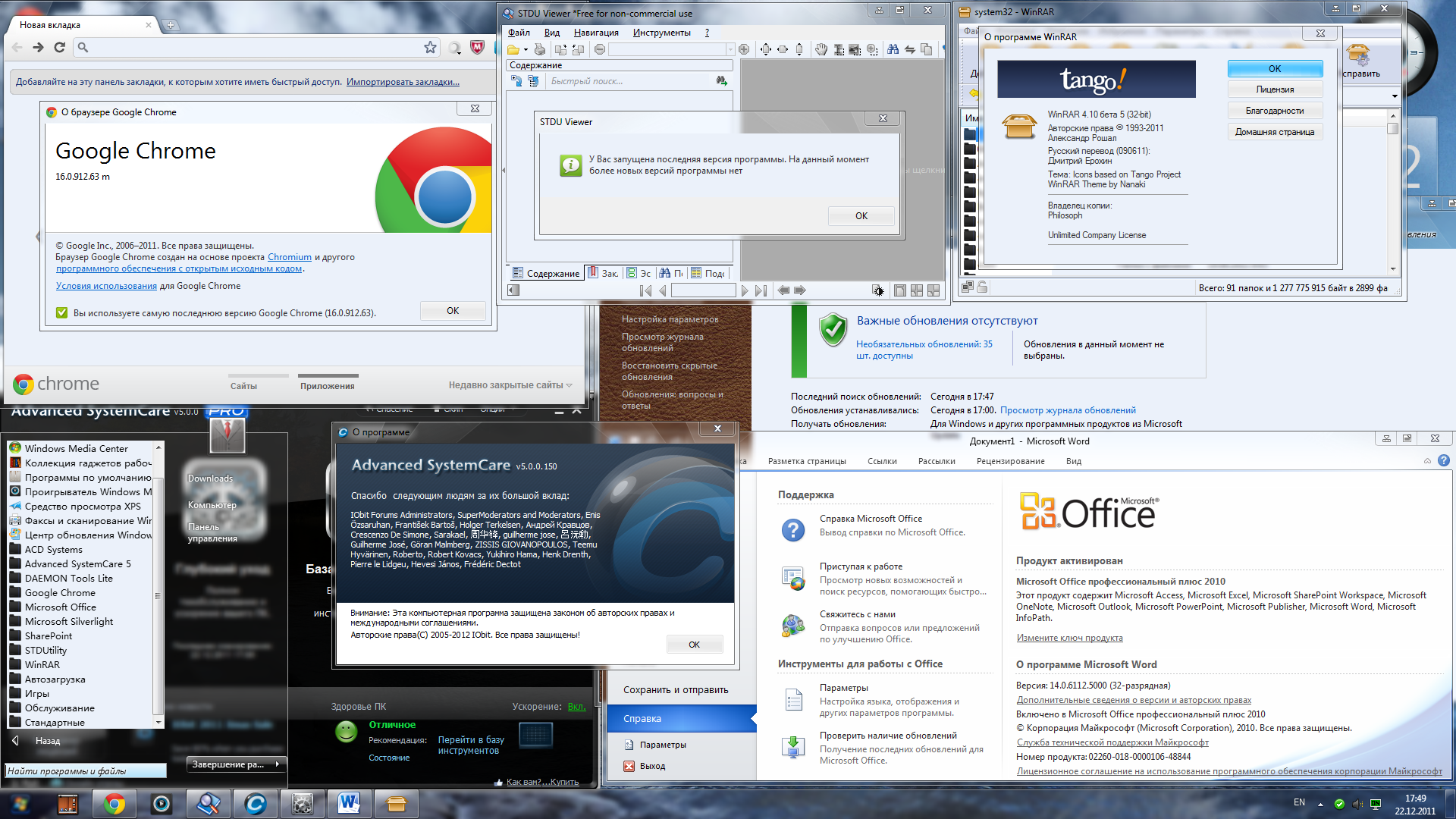Open the Навигация menu in STDU Viewer
Screen dimensions: 1456x819
[x=596, y=33]
